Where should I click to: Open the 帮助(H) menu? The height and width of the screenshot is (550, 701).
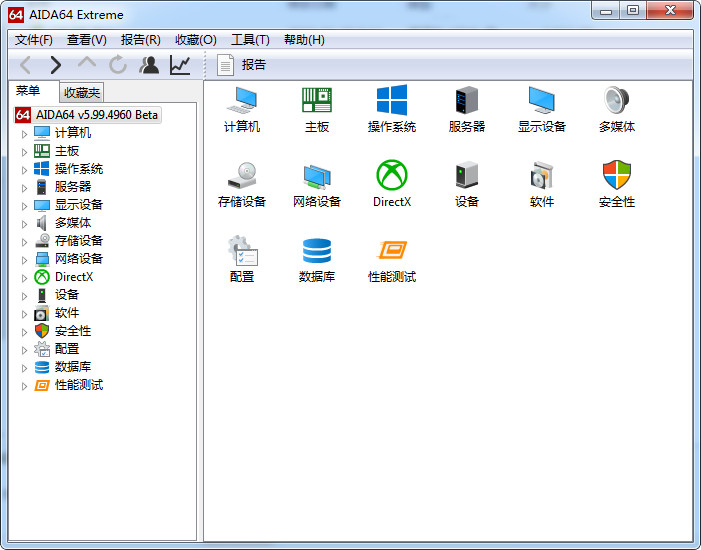[x=304, y=40]
